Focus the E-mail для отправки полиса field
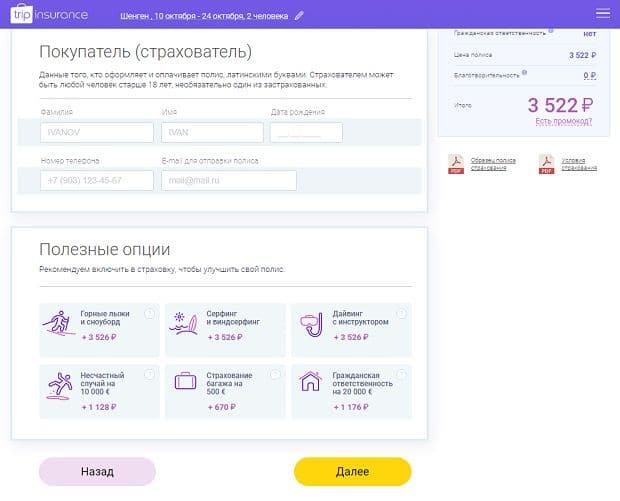The height and width of the screenshot is (501, 620). point(229,180)
